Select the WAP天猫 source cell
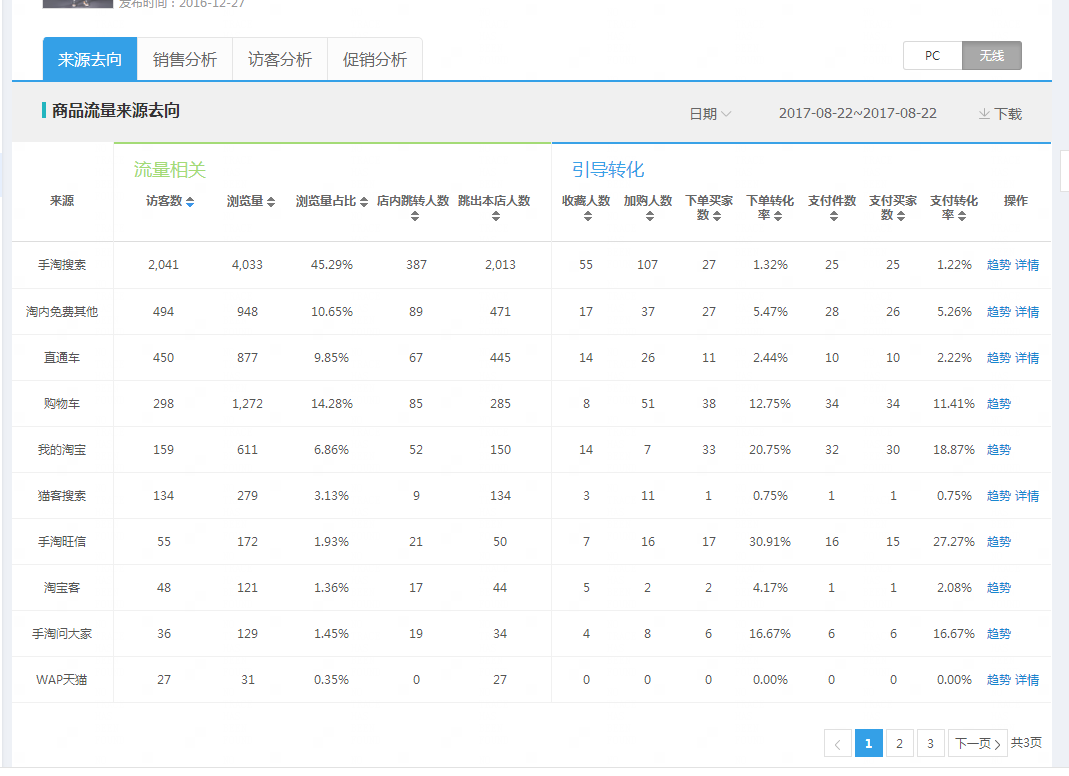 point(62,680)
